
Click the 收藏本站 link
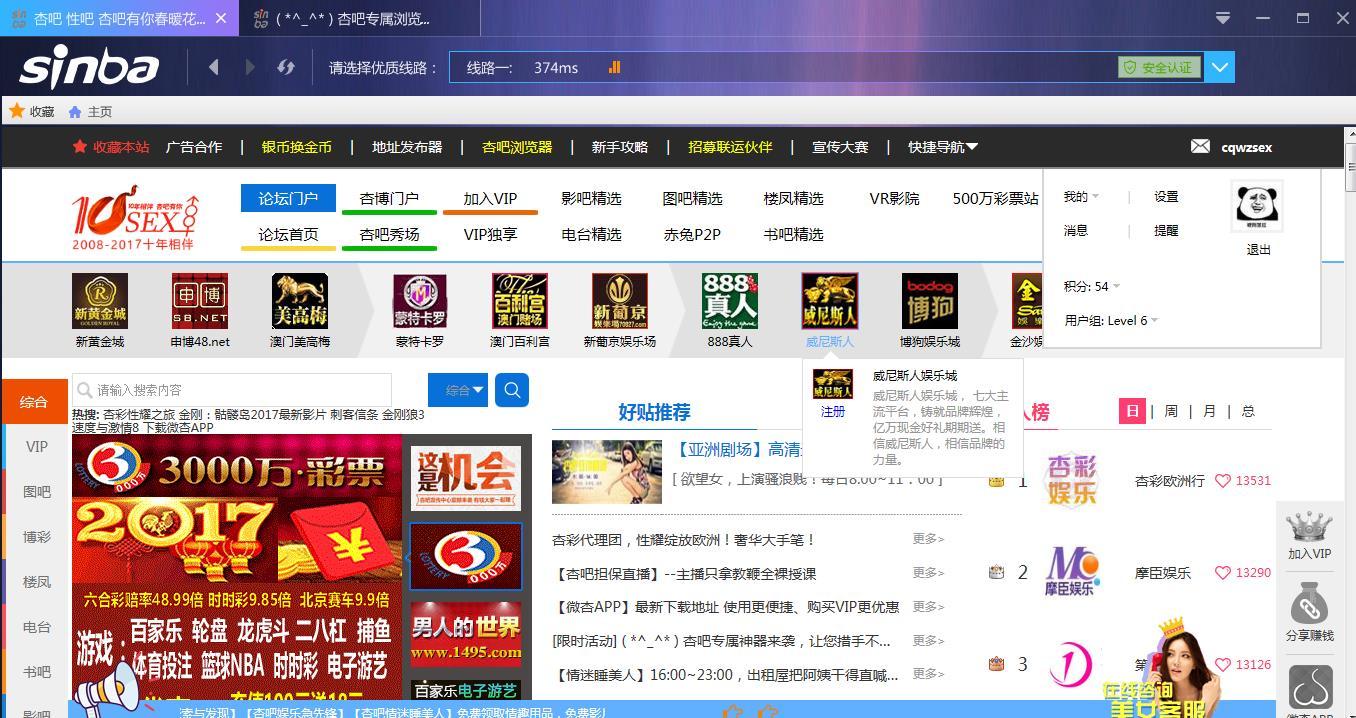coord(111,147)
